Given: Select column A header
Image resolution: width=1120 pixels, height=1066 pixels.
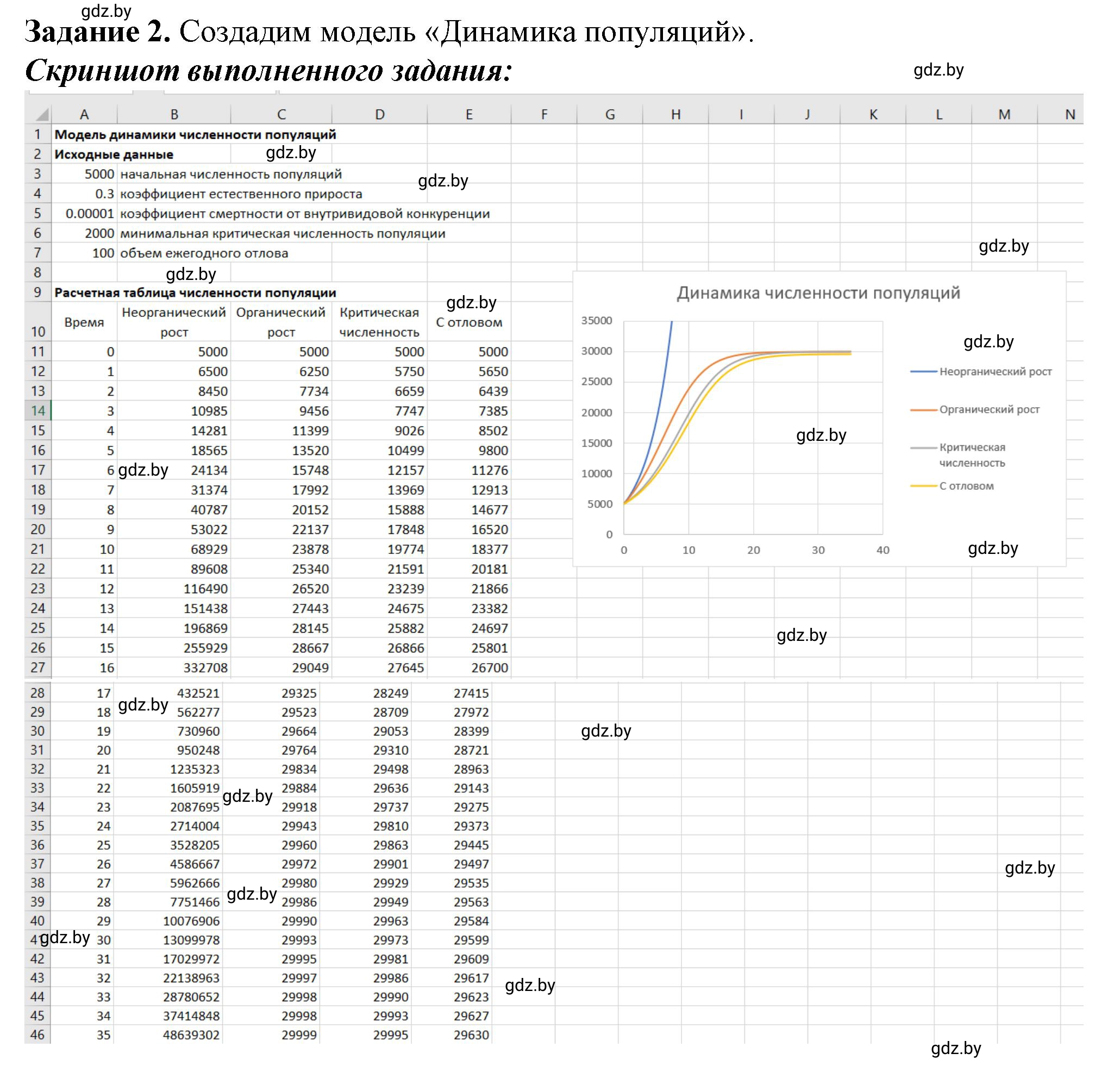Looking at the screenshot, I should pyautogui.click(x=84, y=114).
